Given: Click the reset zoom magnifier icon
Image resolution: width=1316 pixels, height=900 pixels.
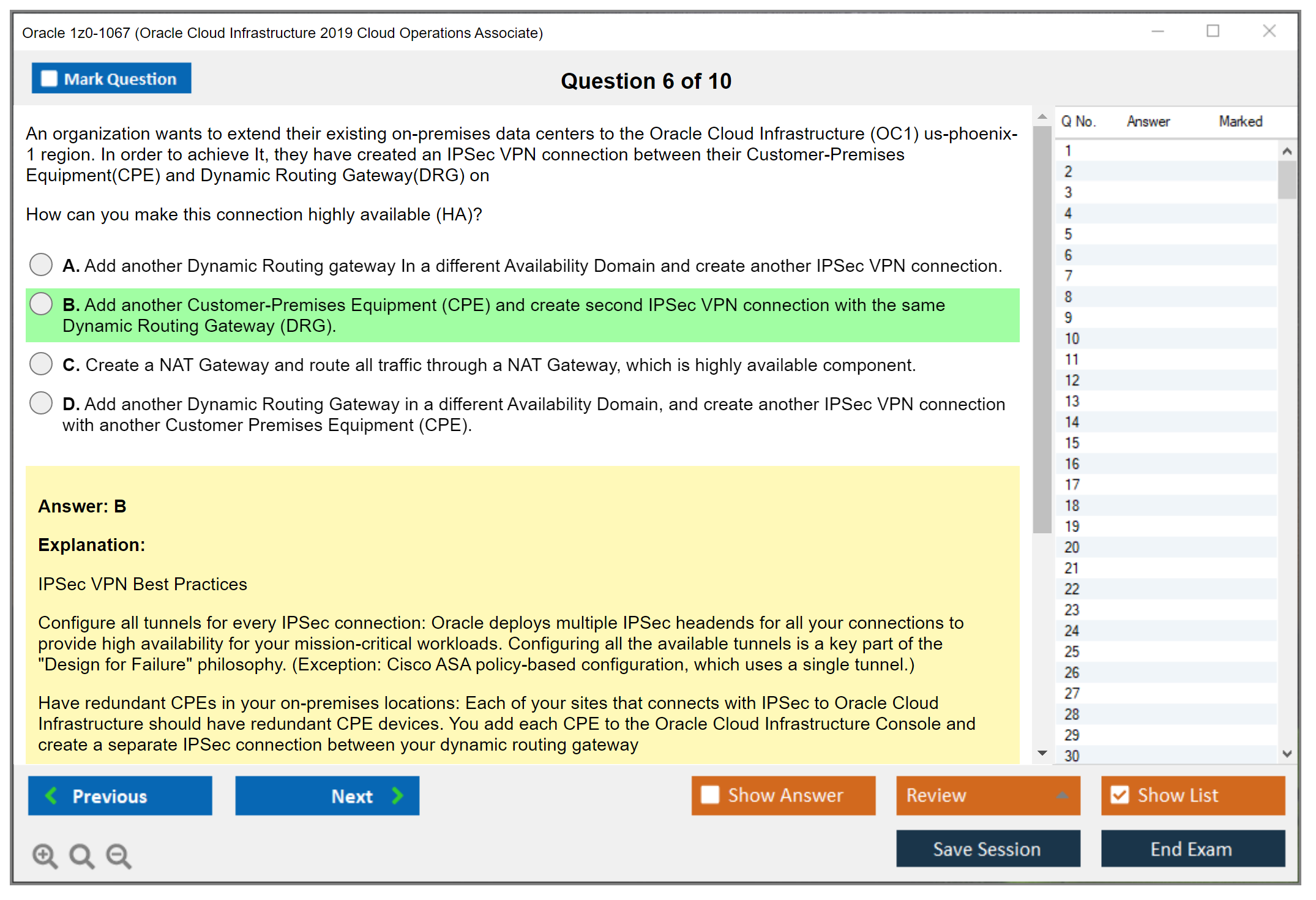Looking at the screenshot, I should point(81,855).
